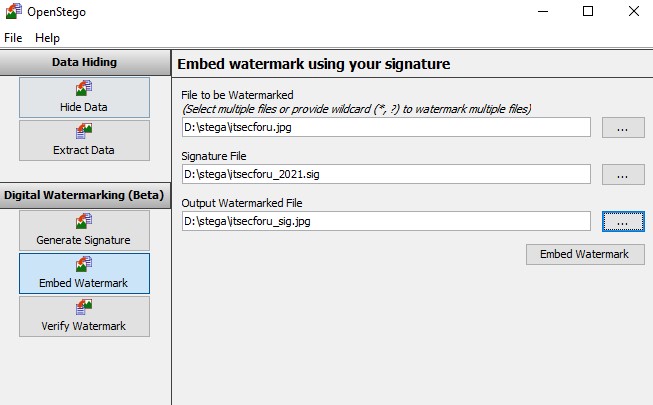This screenshot has height=405, width=653.
Task: Select the Output Watermarked File text box
Action: (x=386, y=221)
